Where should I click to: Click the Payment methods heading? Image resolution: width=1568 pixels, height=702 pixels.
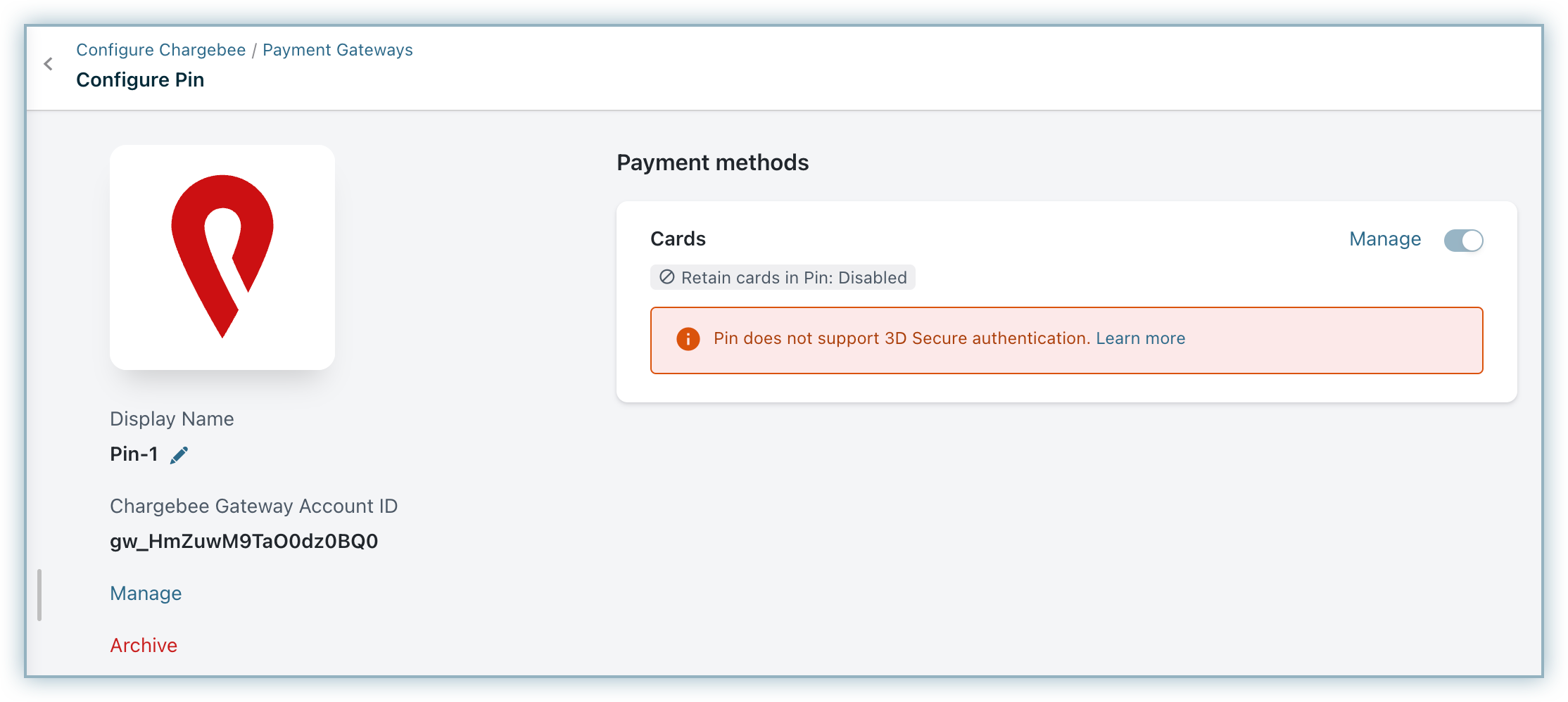click(x=712, y=162)
